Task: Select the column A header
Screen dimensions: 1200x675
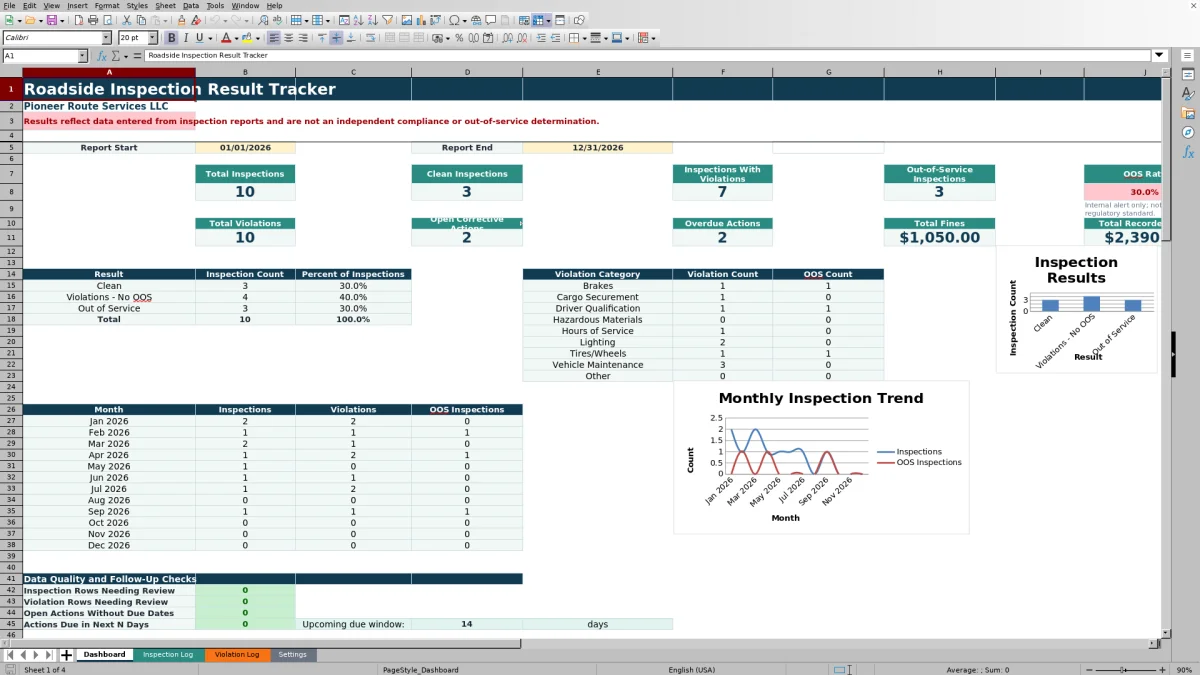Action: (109, 72)
